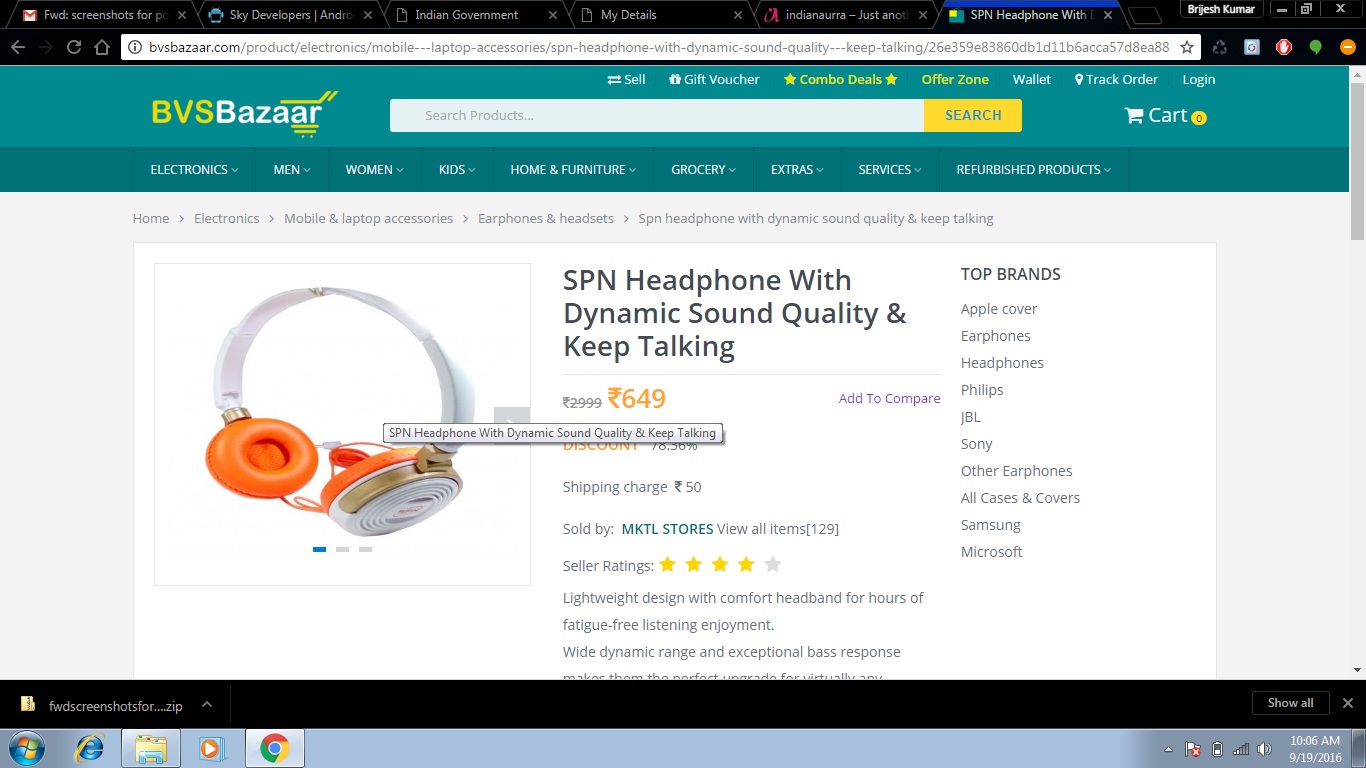The image size is (1366, 768).
Task: Click the green extension icon in toolbar
Action: pyautogui.click(x=1315, y=47)
